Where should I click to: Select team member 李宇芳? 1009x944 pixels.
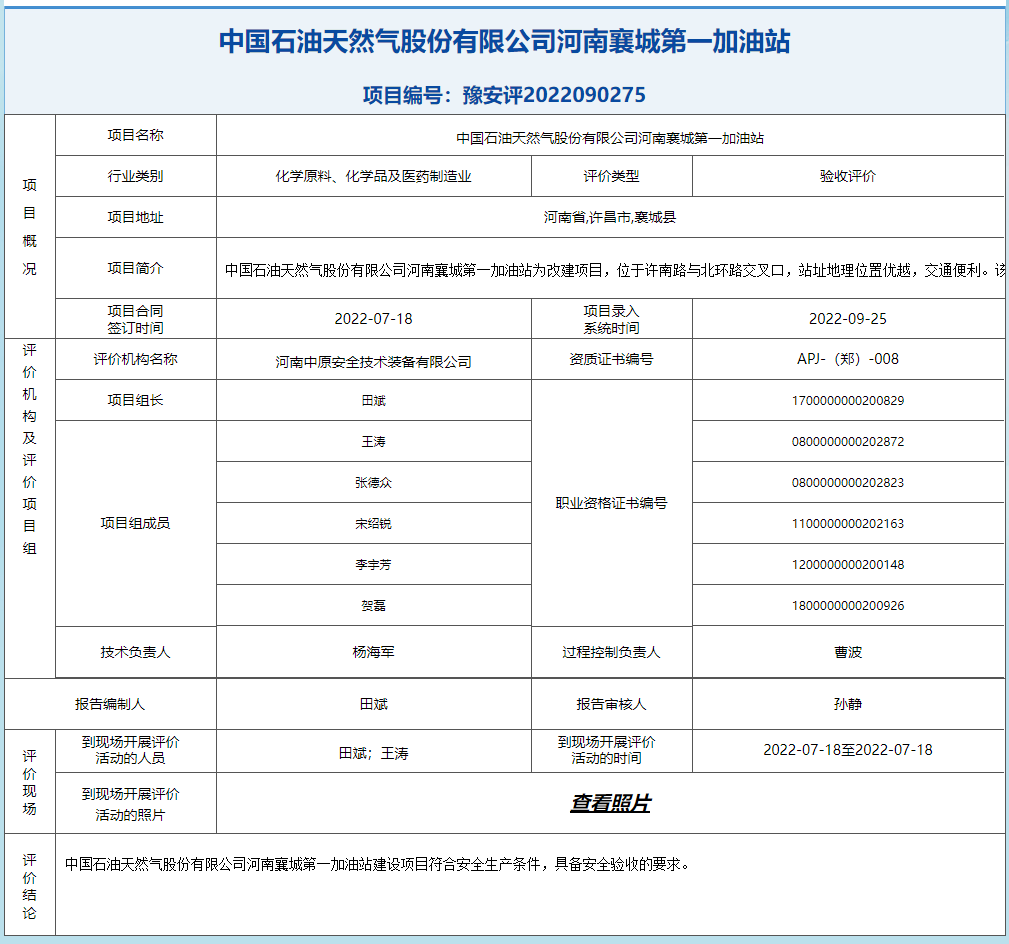pyautogui.click(x=373, y=564)
